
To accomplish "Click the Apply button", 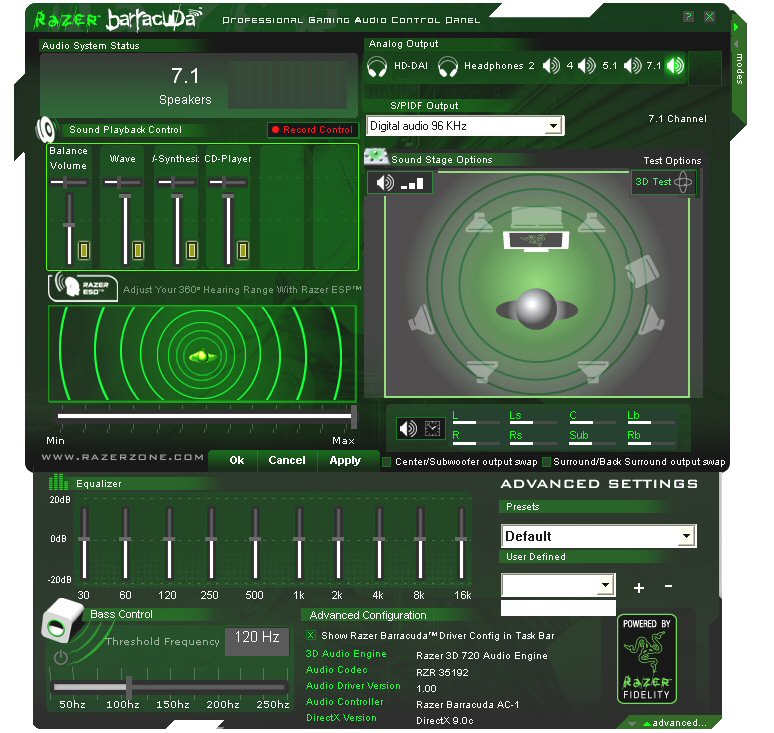I will click(345, 460).
